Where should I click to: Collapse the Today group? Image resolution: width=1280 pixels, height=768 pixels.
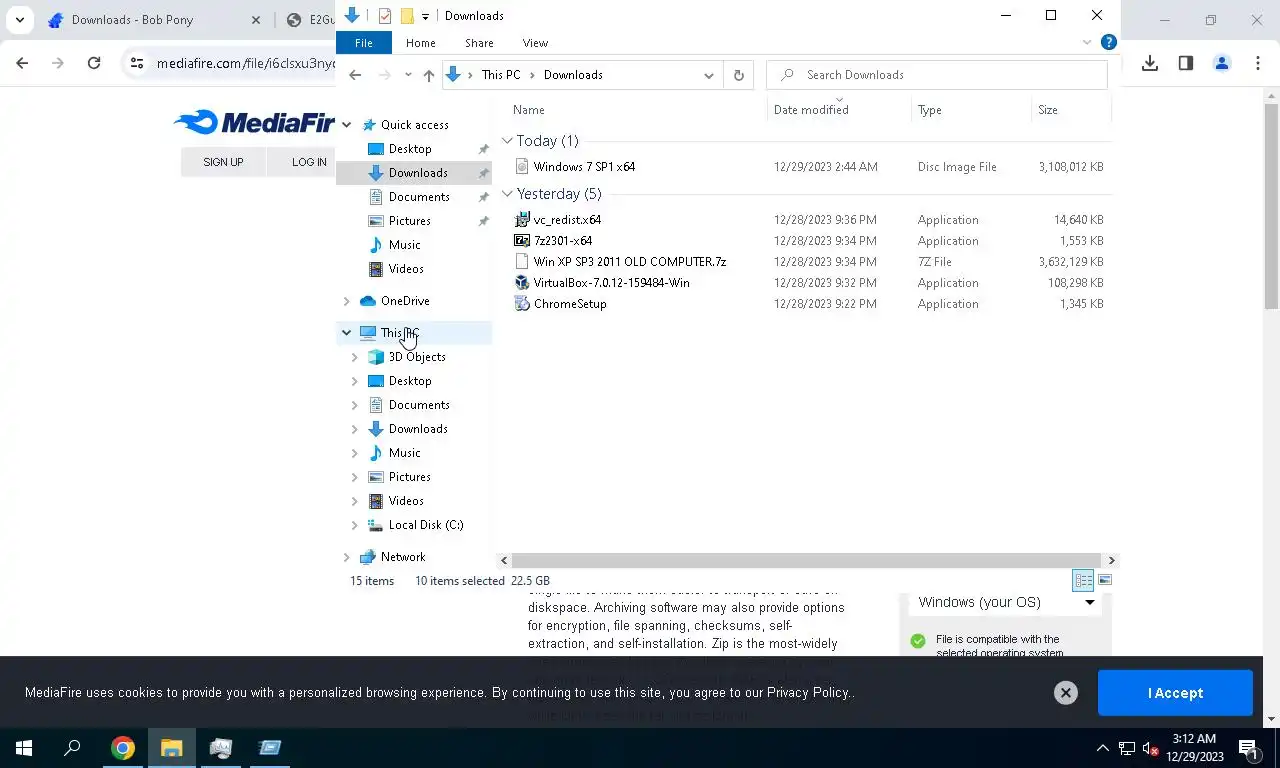click(x=507, y=141)
